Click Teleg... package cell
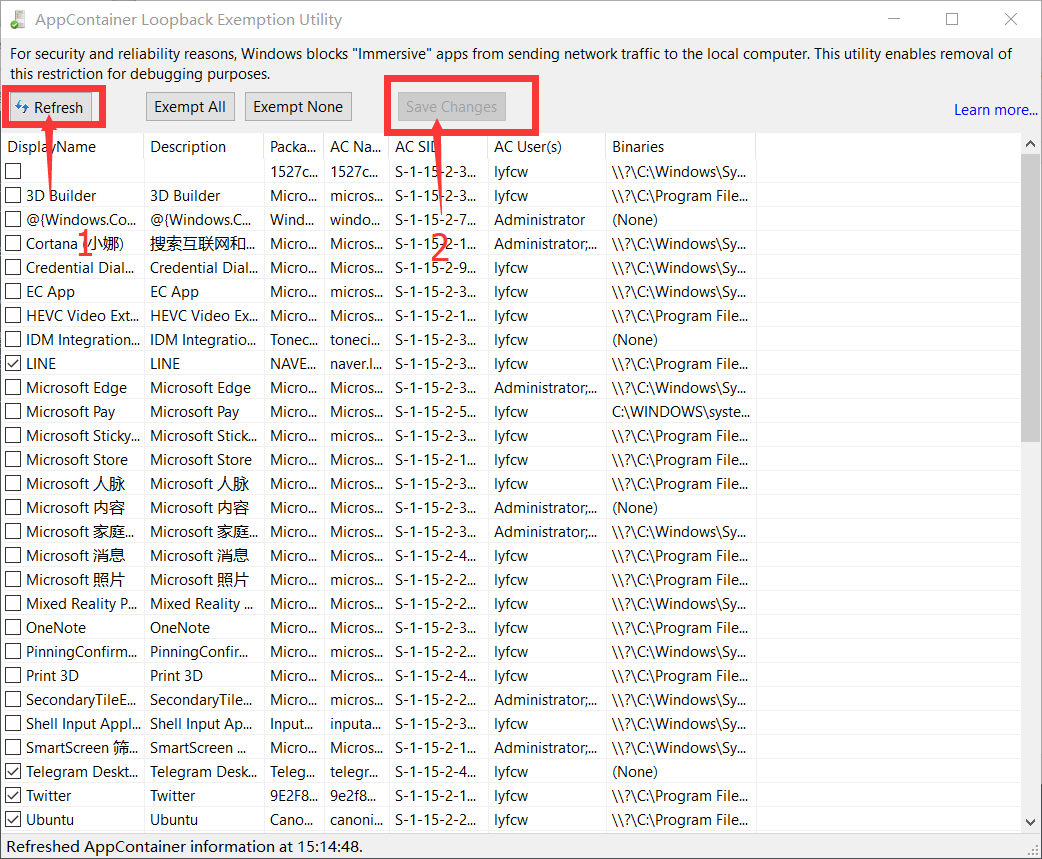This screenshot has height=859, width=1042. [292, 772]
